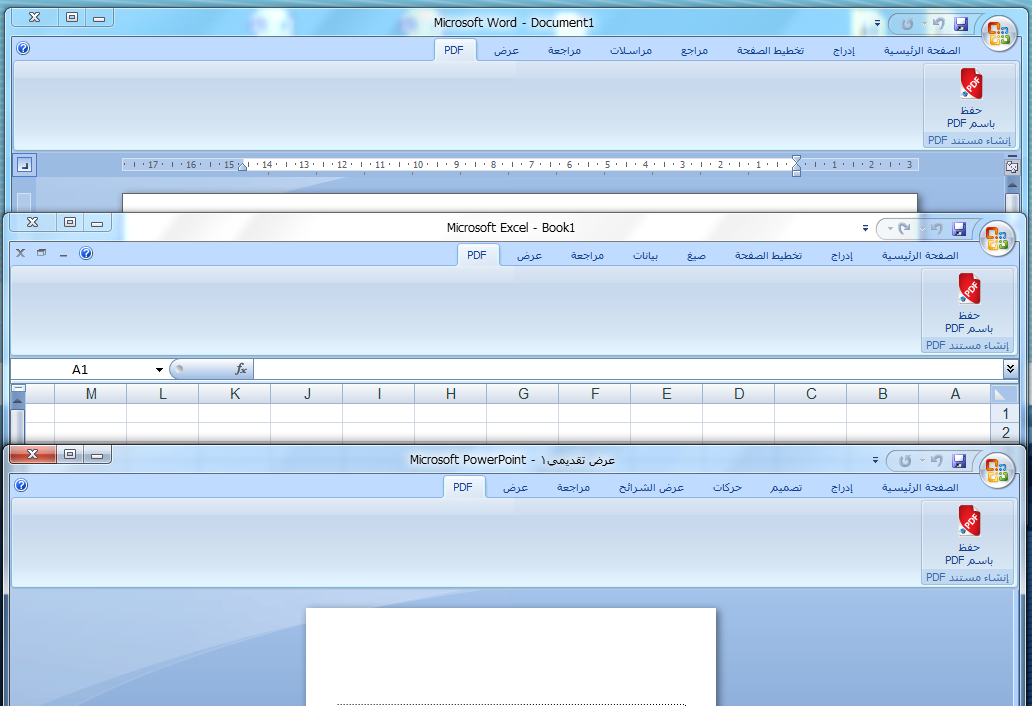Click the red PDF save icon in Word ribbon
This screenshot has height=706, width=1032.
coord(971,84)
